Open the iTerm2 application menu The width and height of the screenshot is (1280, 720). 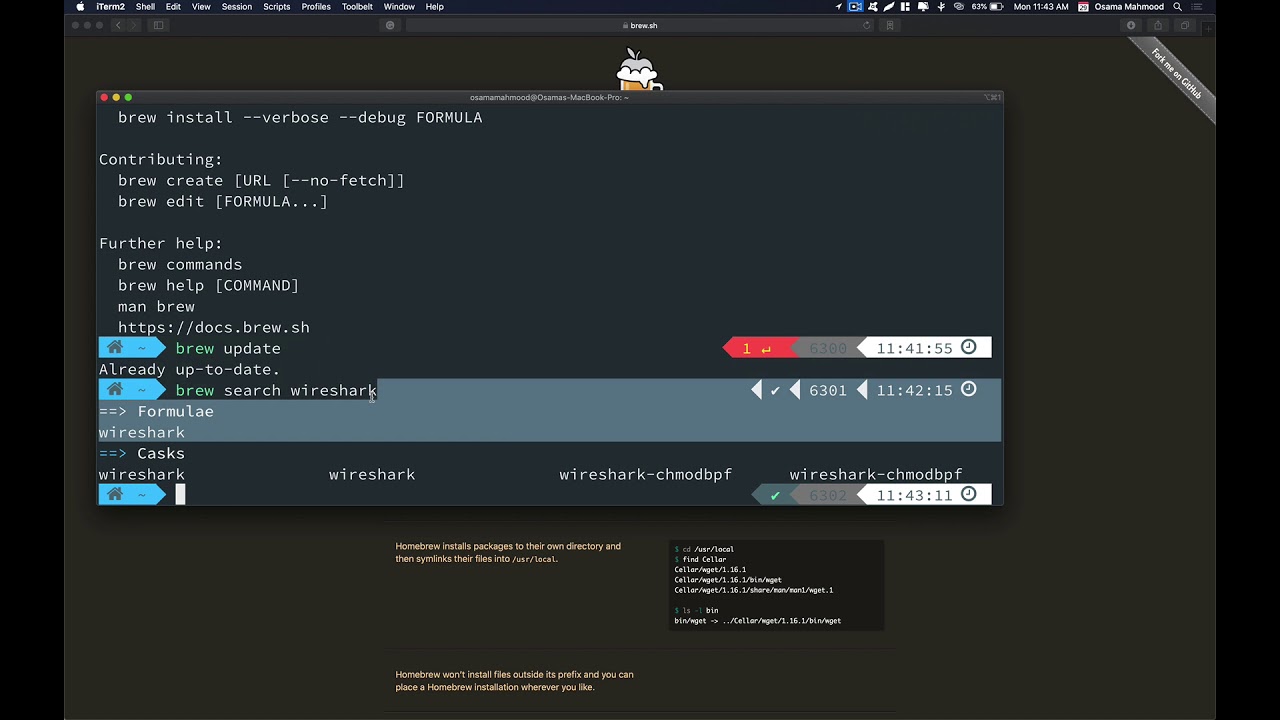[110, 7]
